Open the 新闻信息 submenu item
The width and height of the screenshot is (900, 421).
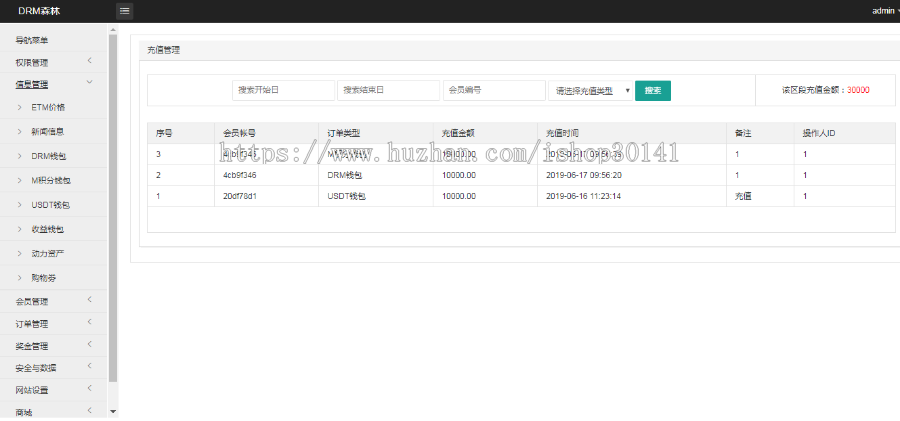pyautogui.click(x=48, y=132)
